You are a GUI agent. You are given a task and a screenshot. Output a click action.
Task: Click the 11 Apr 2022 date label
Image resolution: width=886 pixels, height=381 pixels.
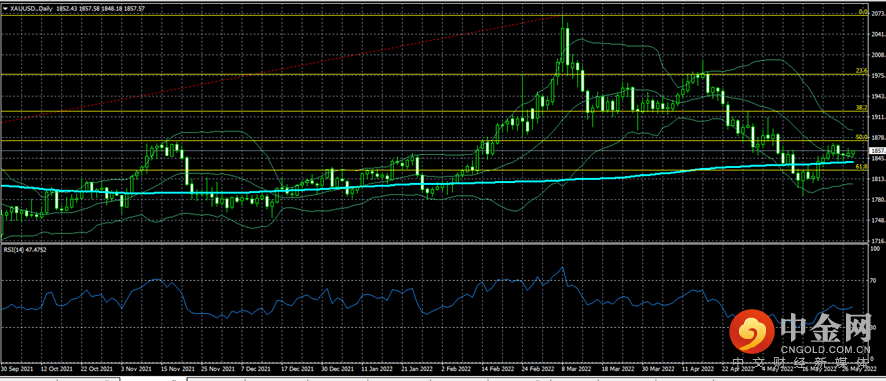pyautogui.click(x=698, y=369)
